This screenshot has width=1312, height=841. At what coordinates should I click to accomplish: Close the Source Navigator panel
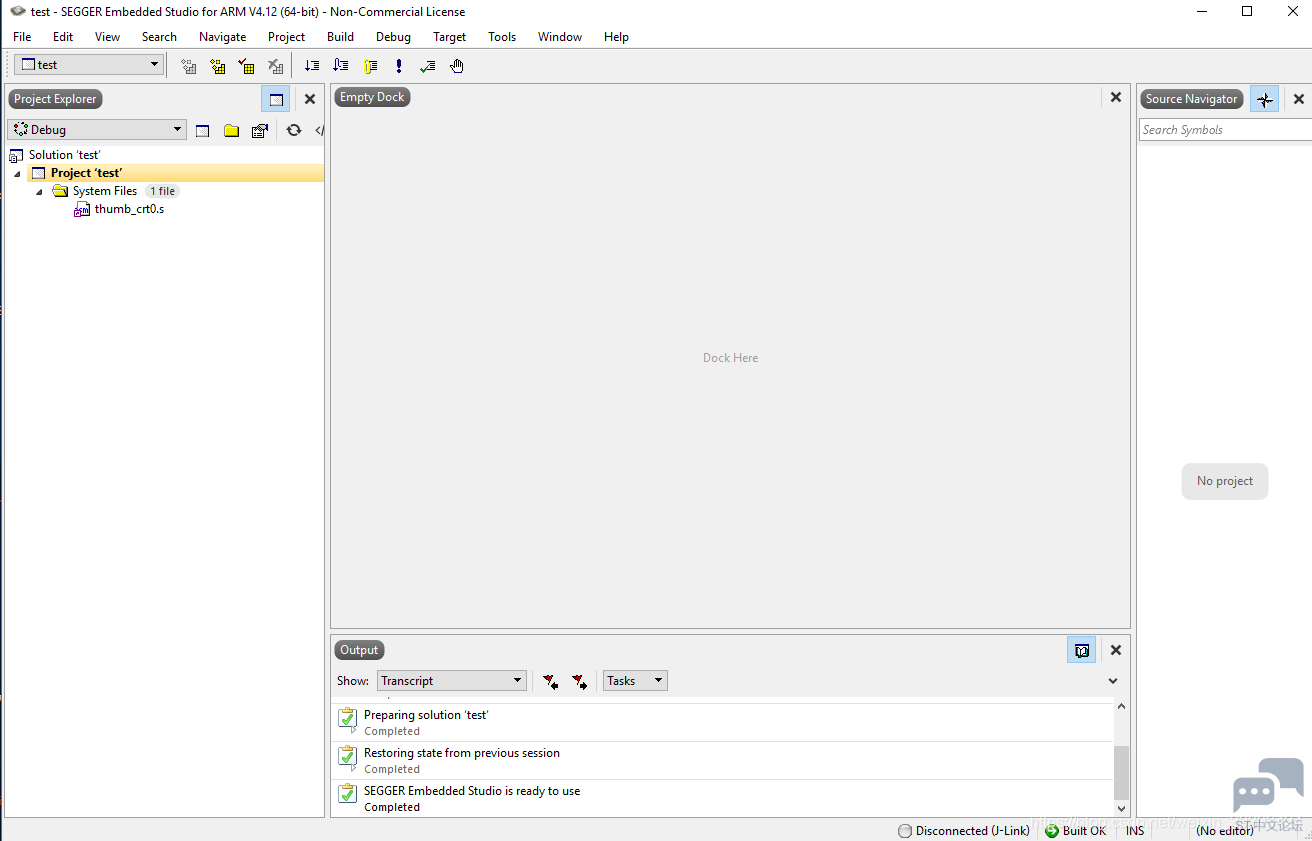click(1299, 99)
